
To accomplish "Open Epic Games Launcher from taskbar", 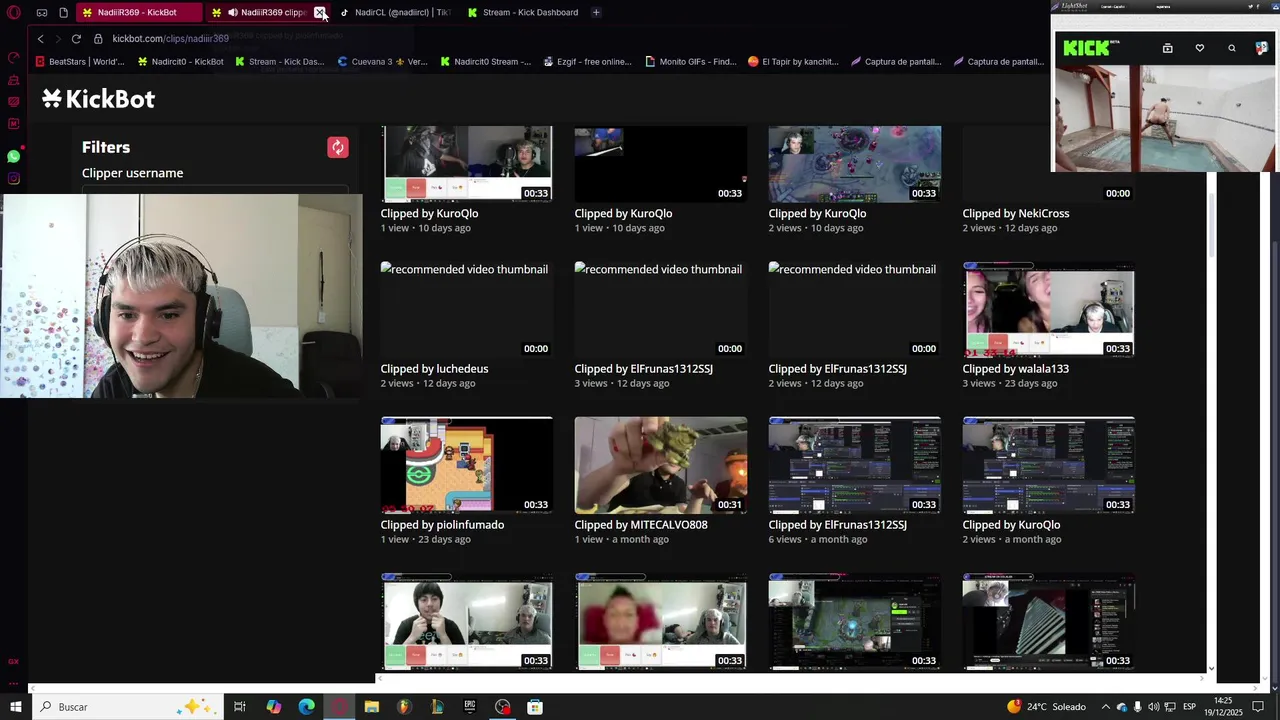I will (470, 707).
